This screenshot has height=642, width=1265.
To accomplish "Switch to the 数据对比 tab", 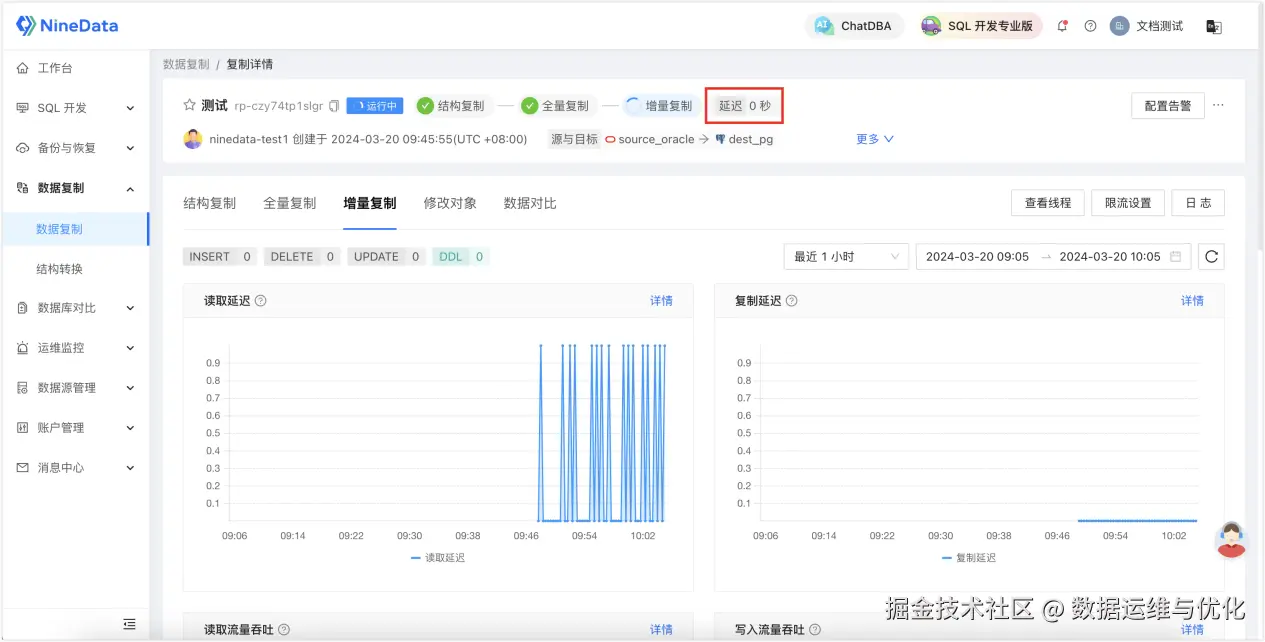I will click(x=530, y=203).
